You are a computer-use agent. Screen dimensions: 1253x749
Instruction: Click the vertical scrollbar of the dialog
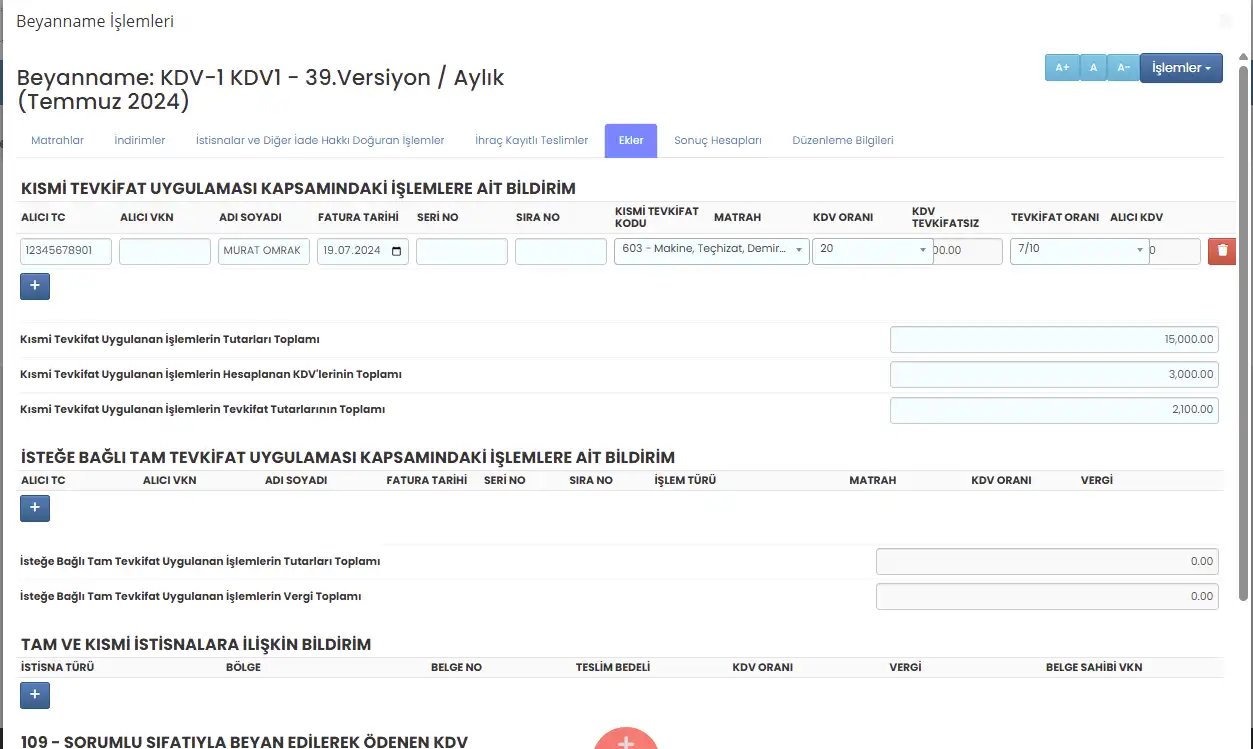tap(1244, 330)
